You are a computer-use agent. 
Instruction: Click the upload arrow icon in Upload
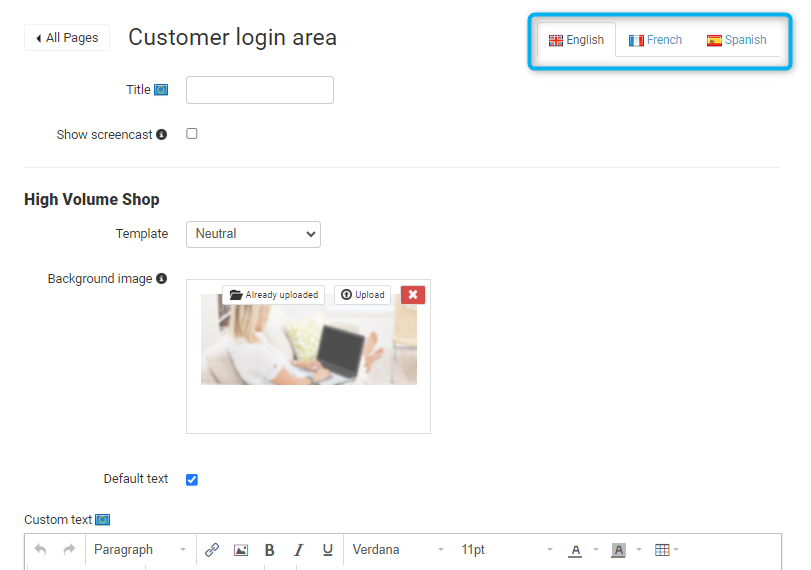tap(347, 295)
